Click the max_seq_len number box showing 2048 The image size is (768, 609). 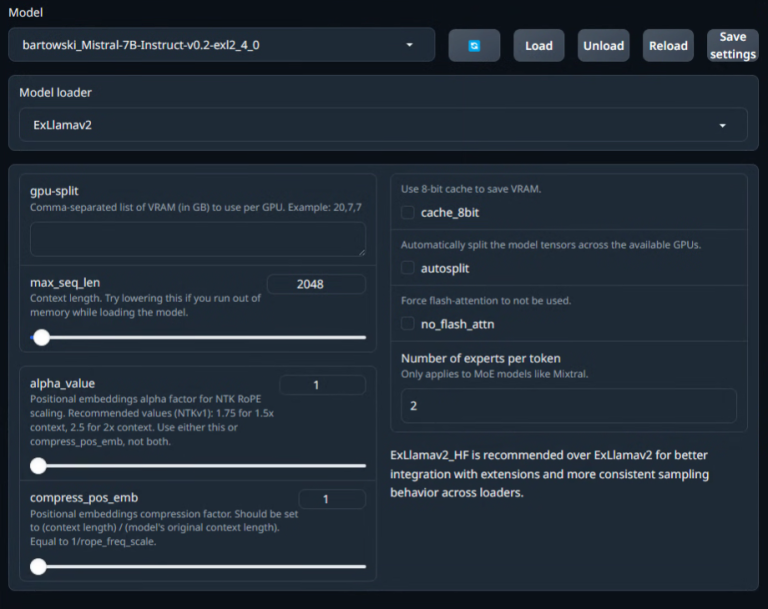(316, 284)
